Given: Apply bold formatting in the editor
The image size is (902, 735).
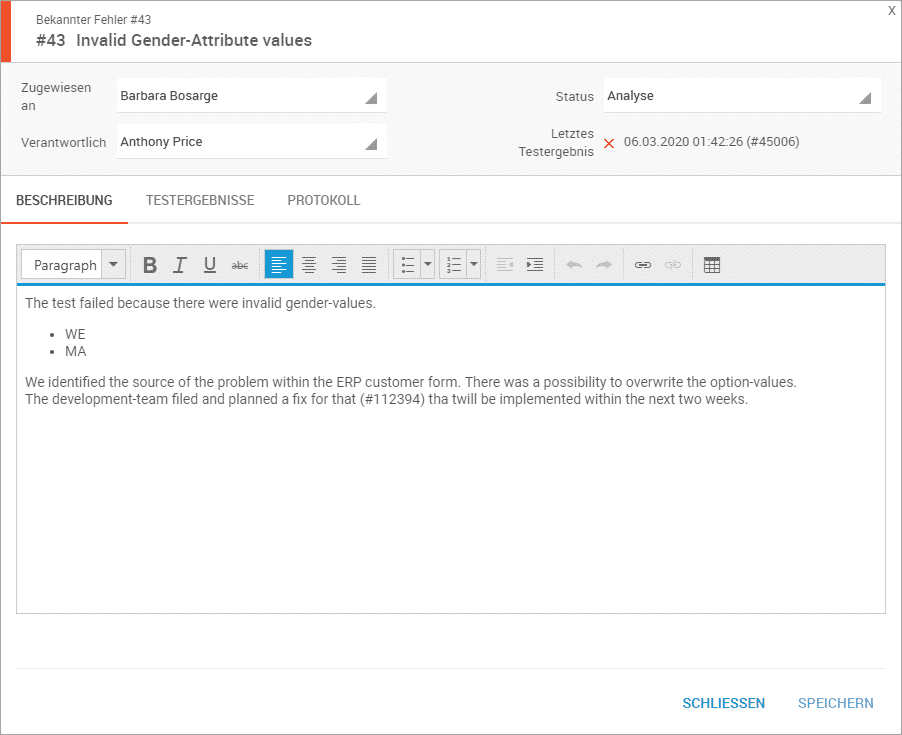Looking at the screenshot, I should (150, 265).
